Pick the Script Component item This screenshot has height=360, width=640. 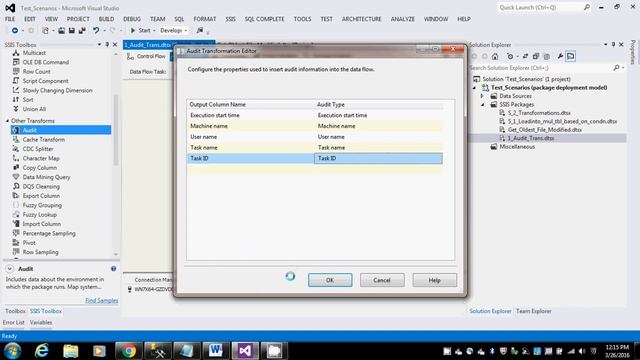pos(45,81)
